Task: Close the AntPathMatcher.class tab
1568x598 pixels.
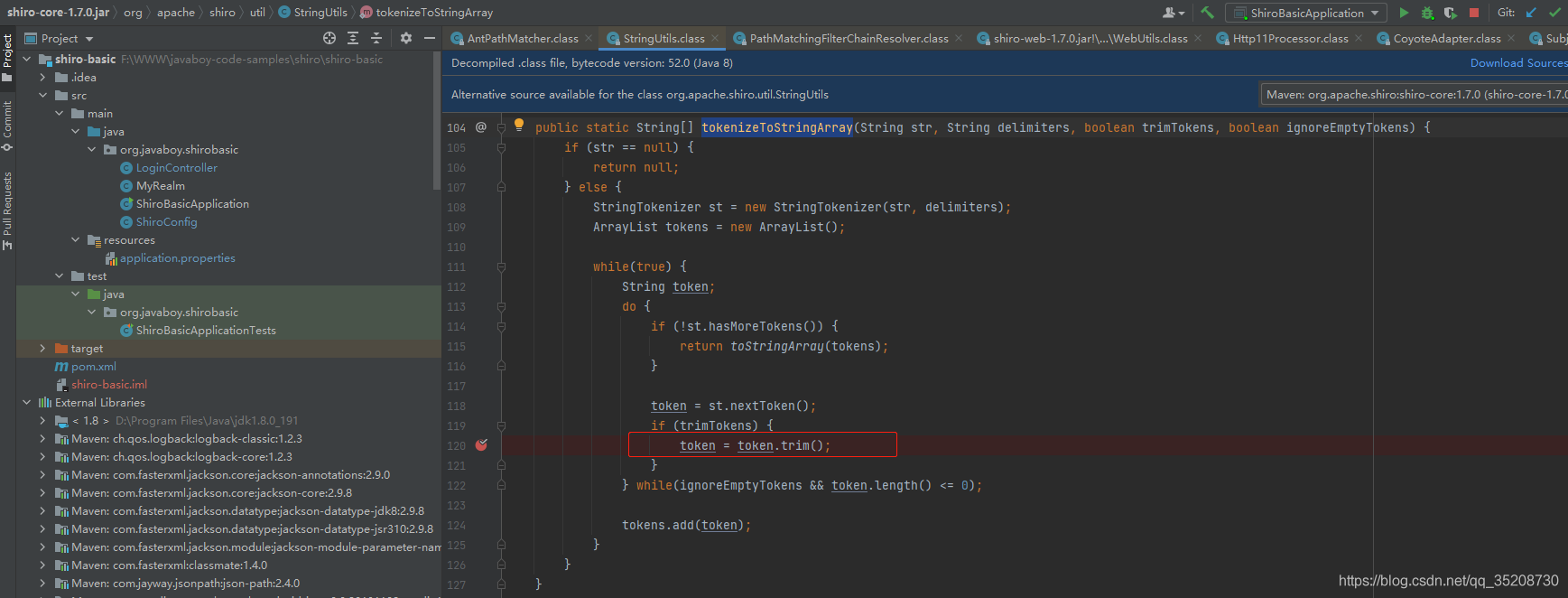Action: 589,38
